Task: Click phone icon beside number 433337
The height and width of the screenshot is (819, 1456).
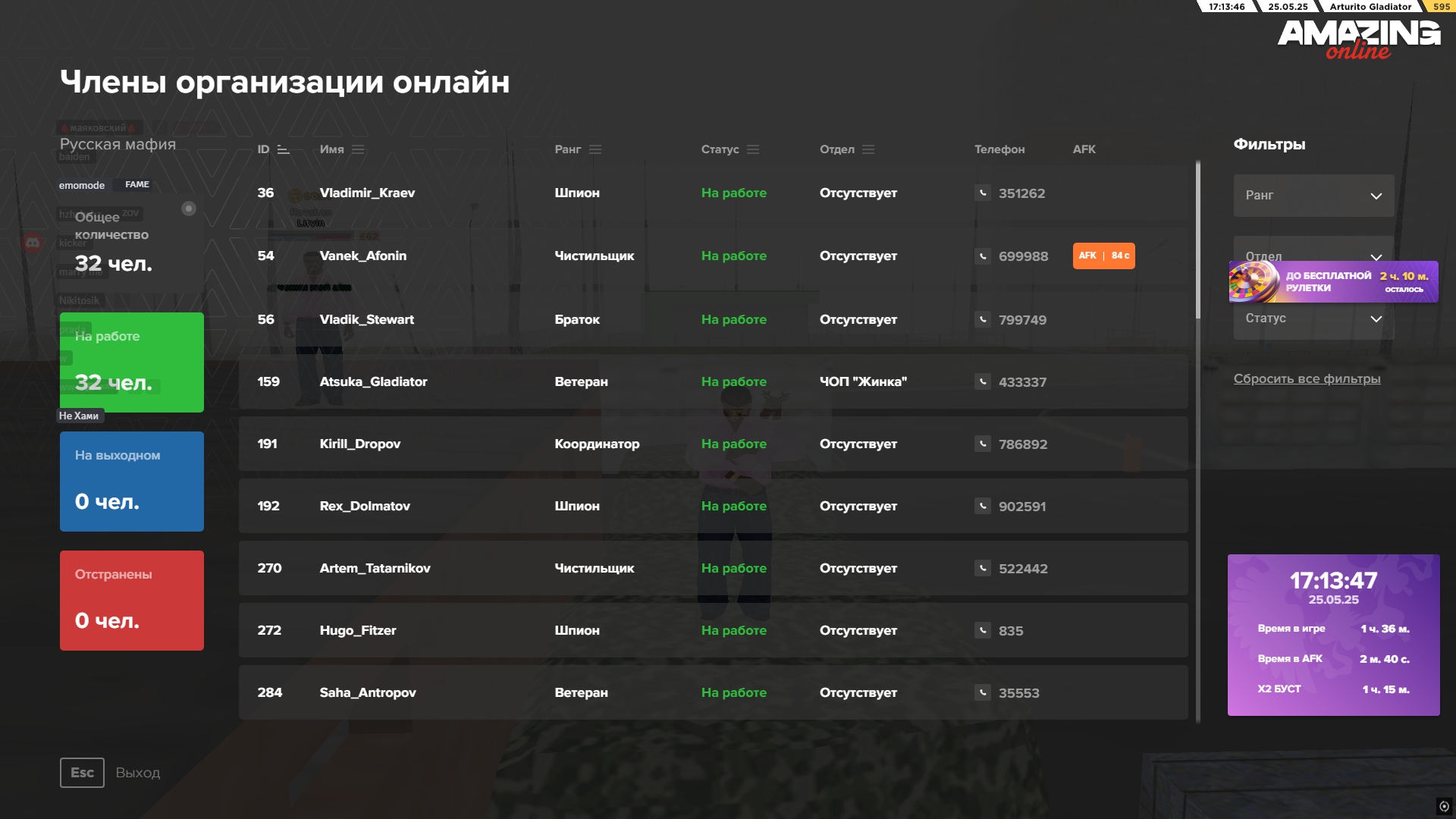Action: click(x=982, y=381)
